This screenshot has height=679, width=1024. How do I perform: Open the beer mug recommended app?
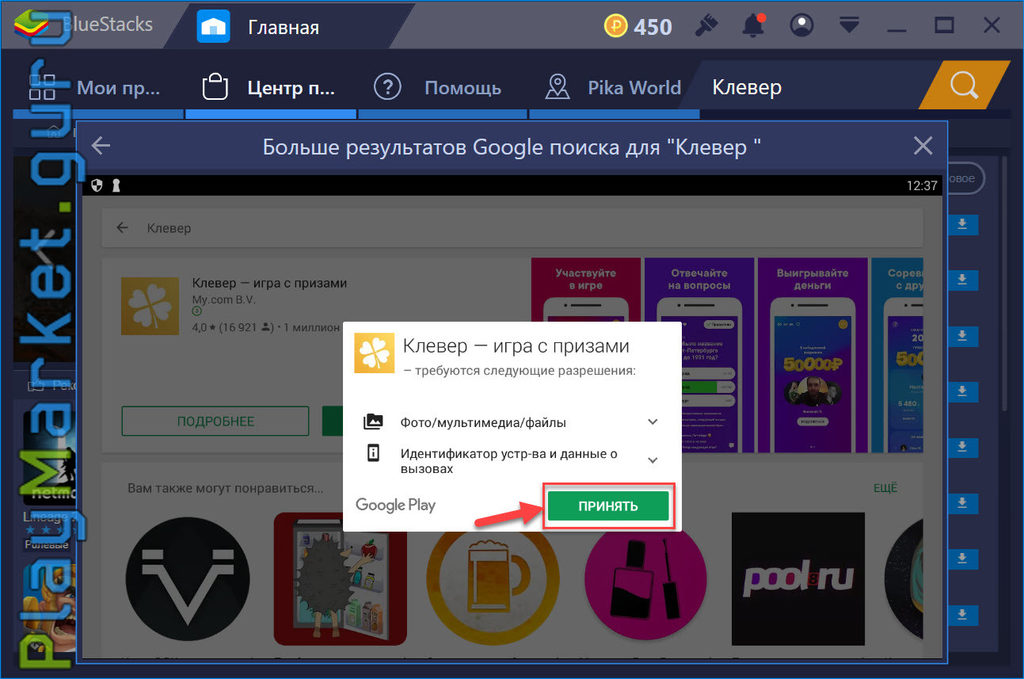coord(493,581)
